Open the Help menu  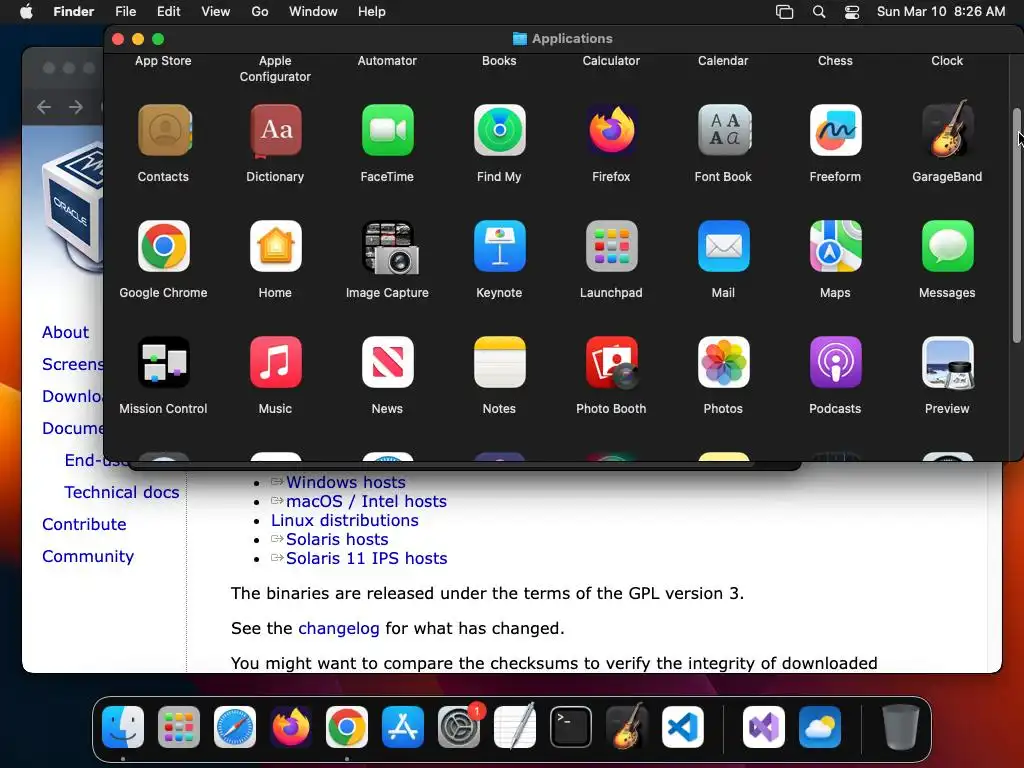click(x=372, y=12)
